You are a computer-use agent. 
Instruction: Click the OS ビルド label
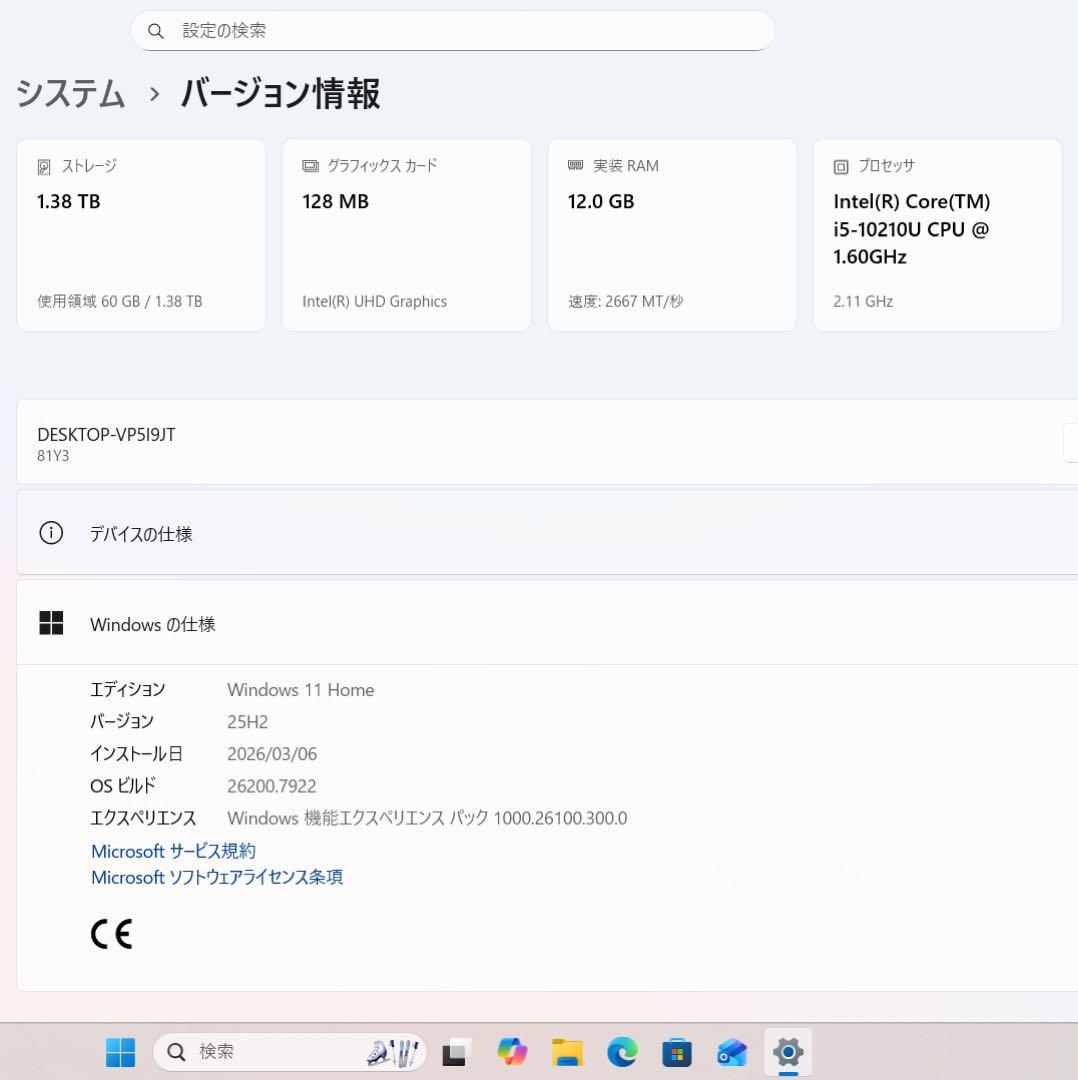(123, 786)
